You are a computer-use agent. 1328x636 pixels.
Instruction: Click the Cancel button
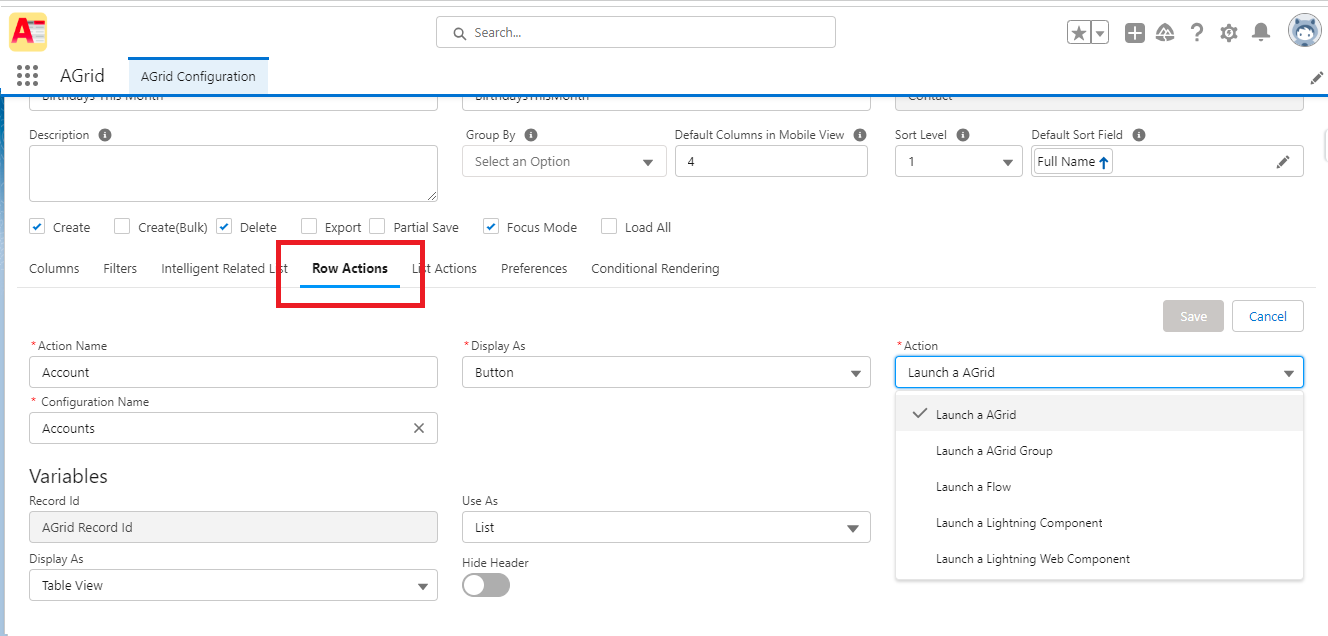pos(1268,316)
